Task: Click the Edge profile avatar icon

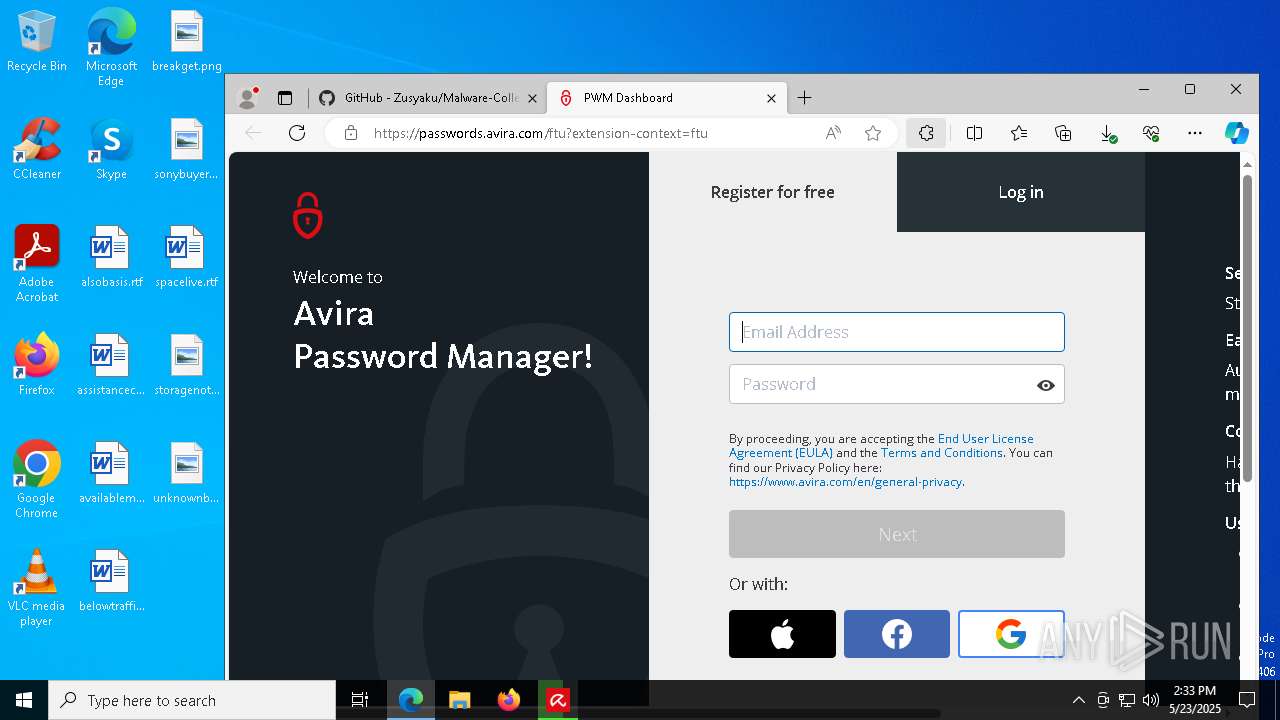Action: click(248, 98)
